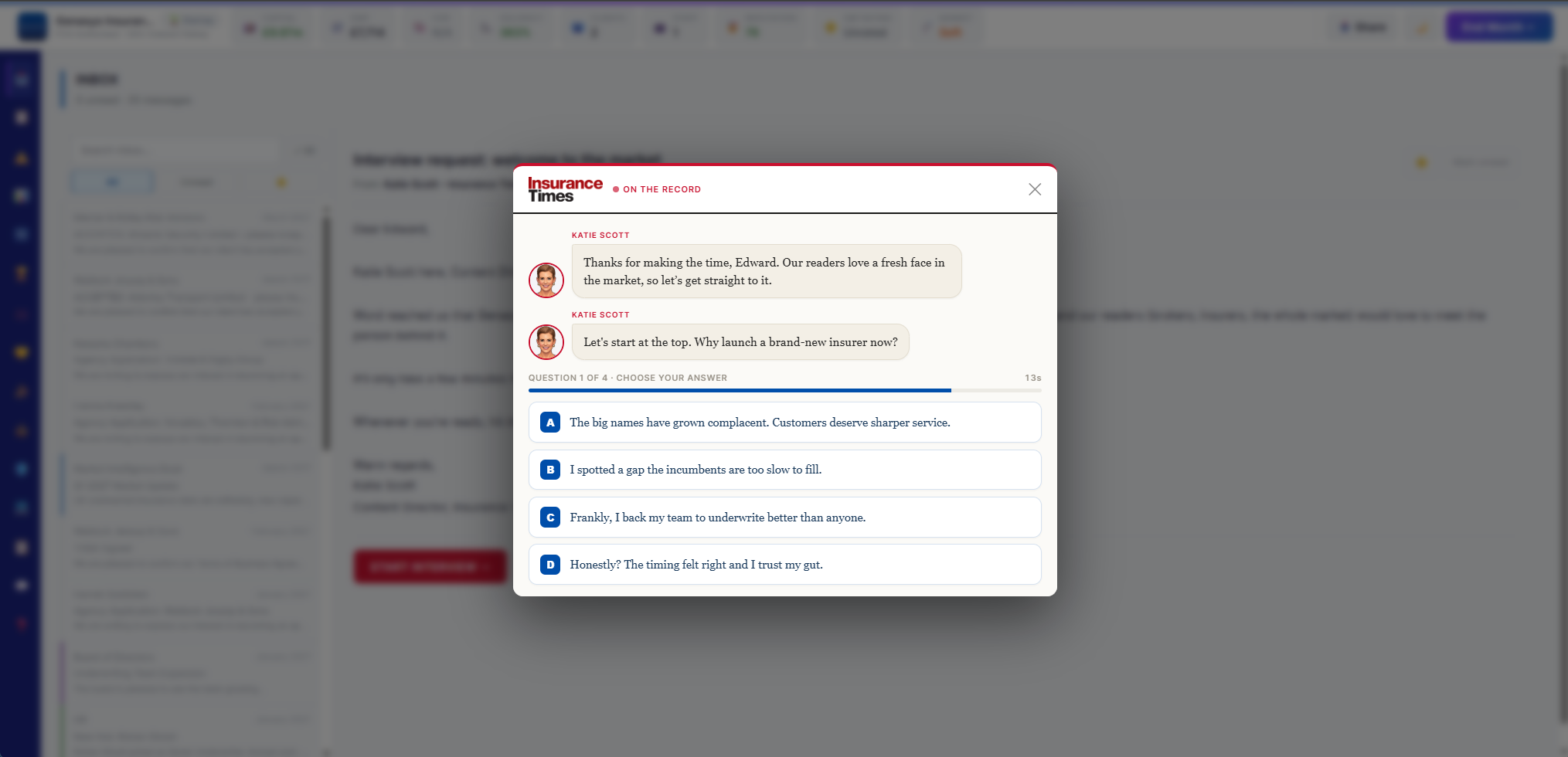Choose answer C about backing my team

pyautogui.click(x=784, y=518)
